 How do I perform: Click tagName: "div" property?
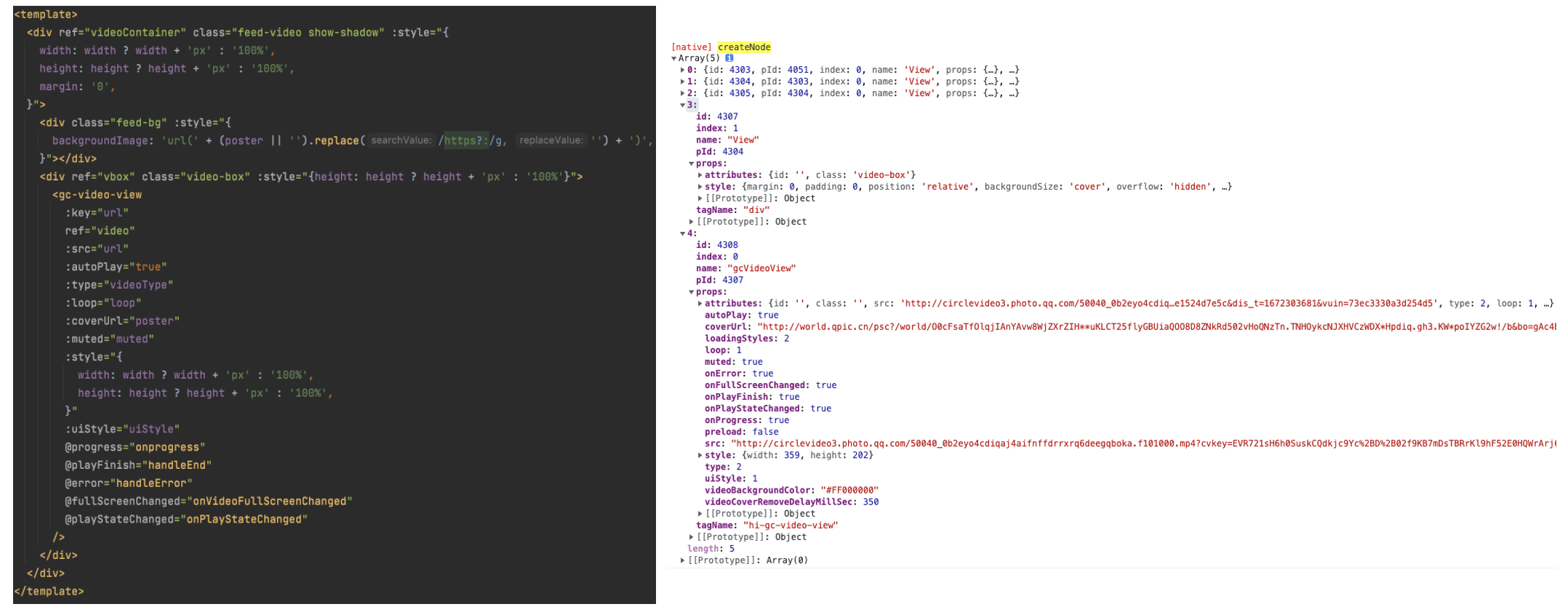tap(732, 210)
